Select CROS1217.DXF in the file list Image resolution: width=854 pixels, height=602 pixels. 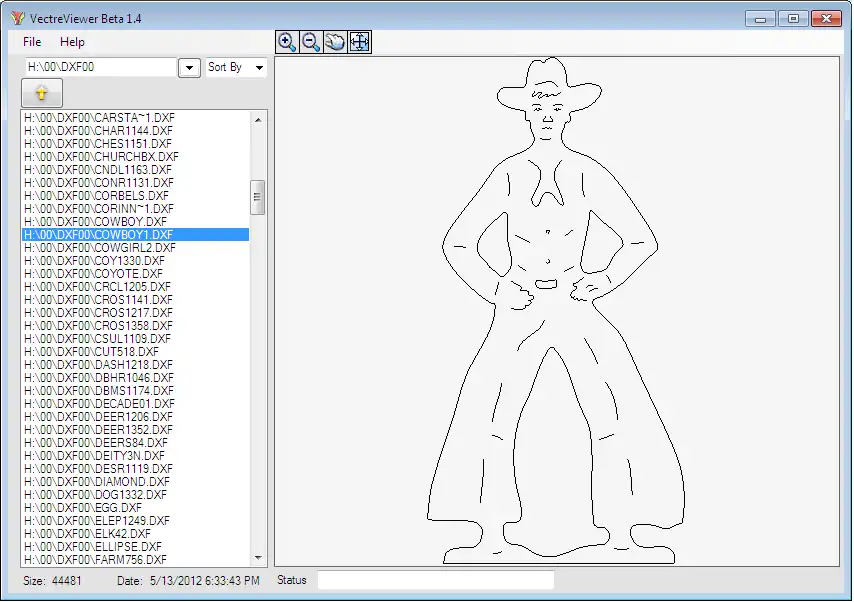point(136,313)
